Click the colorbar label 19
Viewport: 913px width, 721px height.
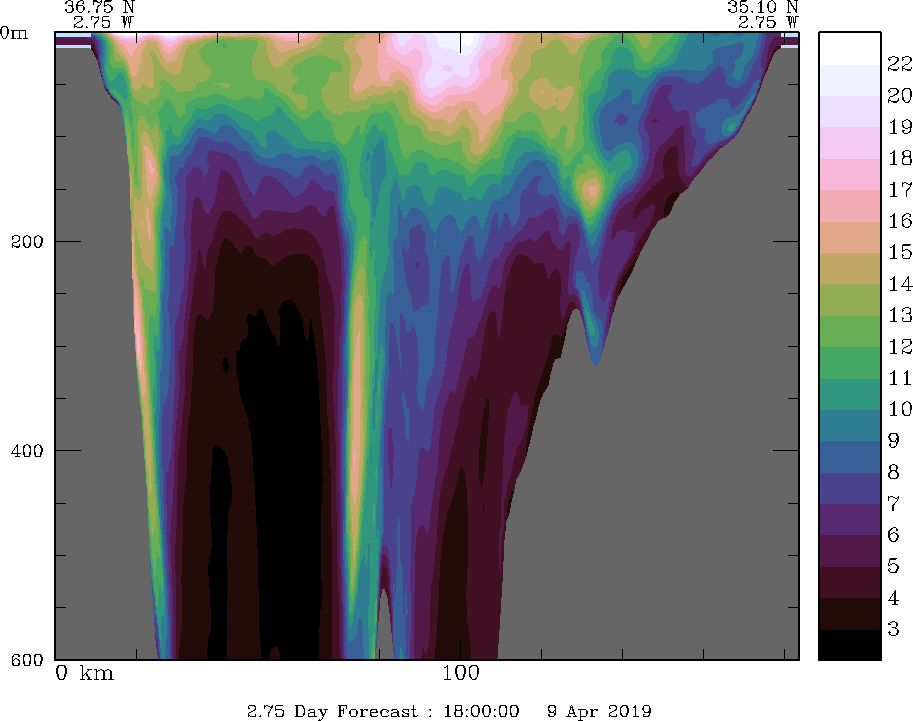pyautogui.click(x=900, y=126)
